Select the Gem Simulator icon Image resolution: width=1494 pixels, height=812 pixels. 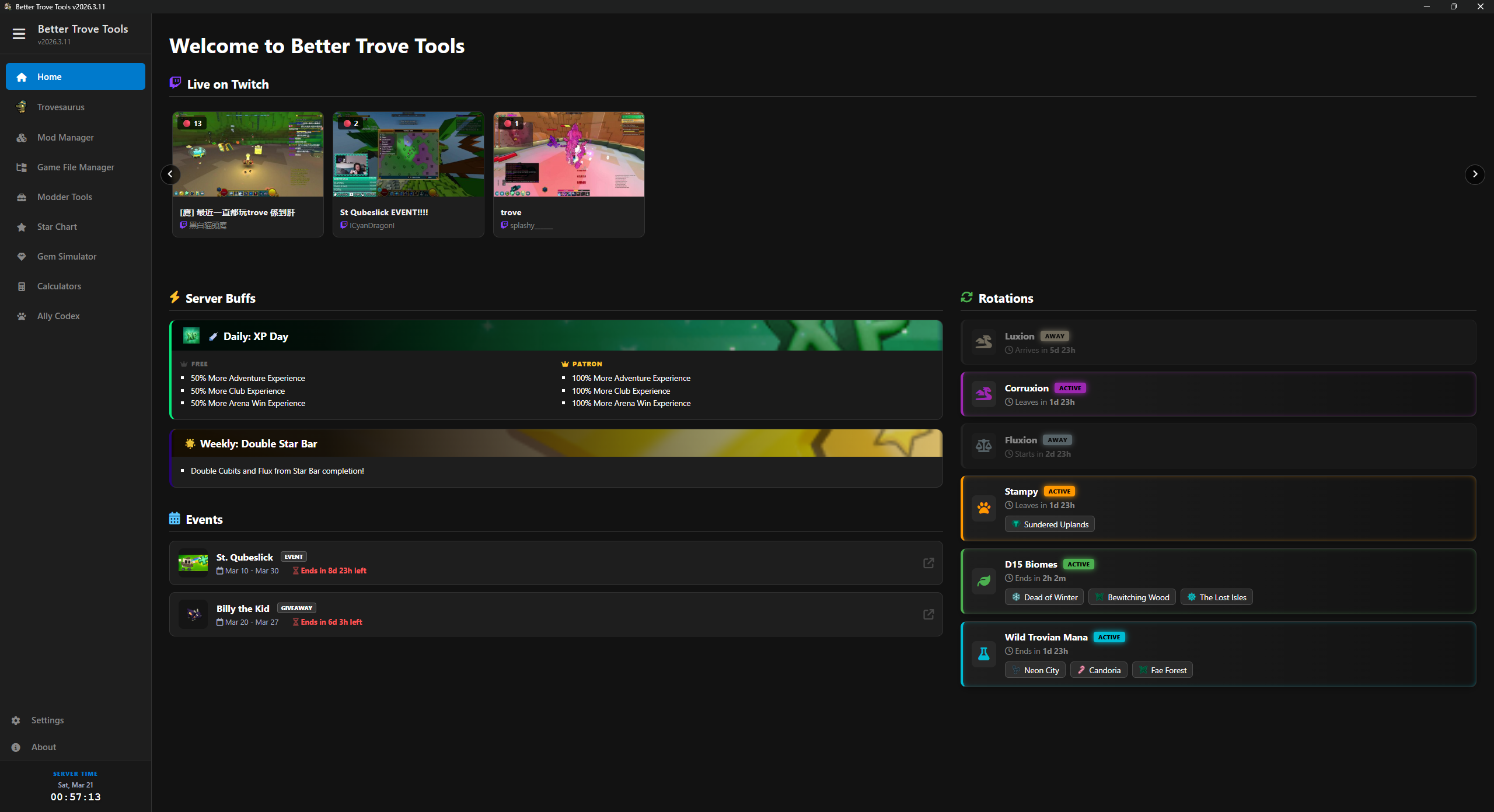click(x=22, y=257)
